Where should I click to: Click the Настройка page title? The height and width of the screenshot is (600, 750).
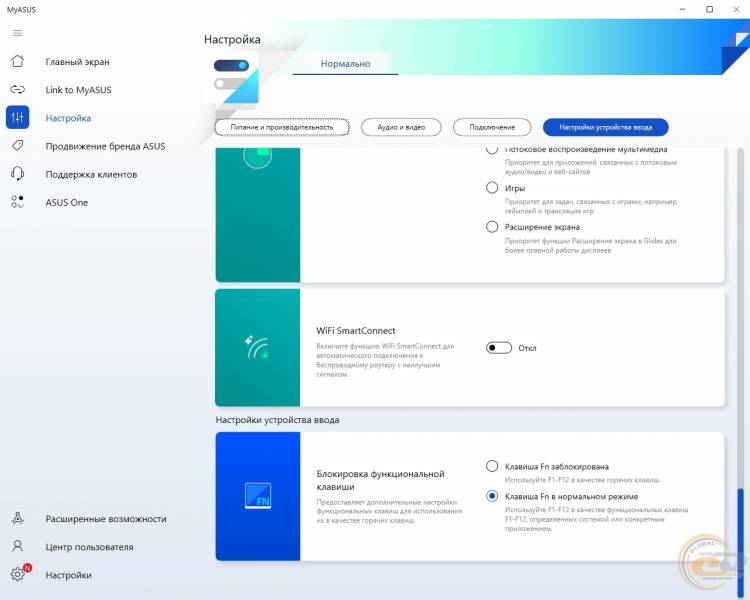pyautogui.click(x=232, y=39)
